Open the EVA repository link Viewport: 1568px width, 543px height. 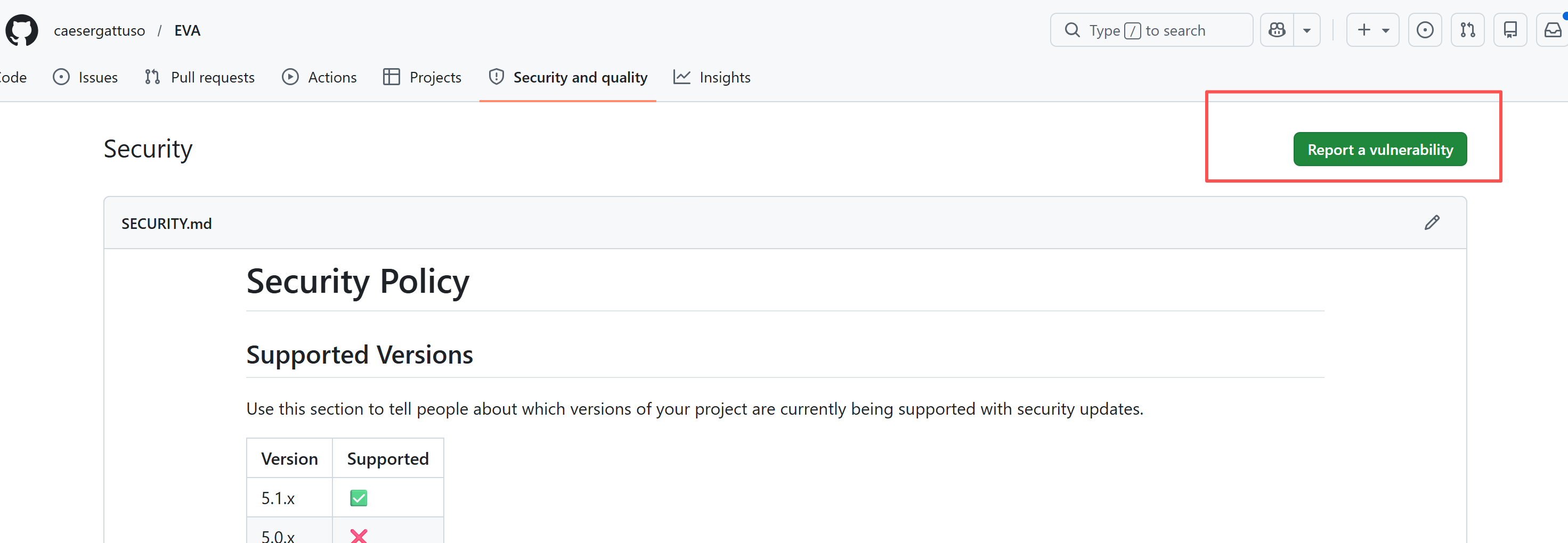[187, 30]
